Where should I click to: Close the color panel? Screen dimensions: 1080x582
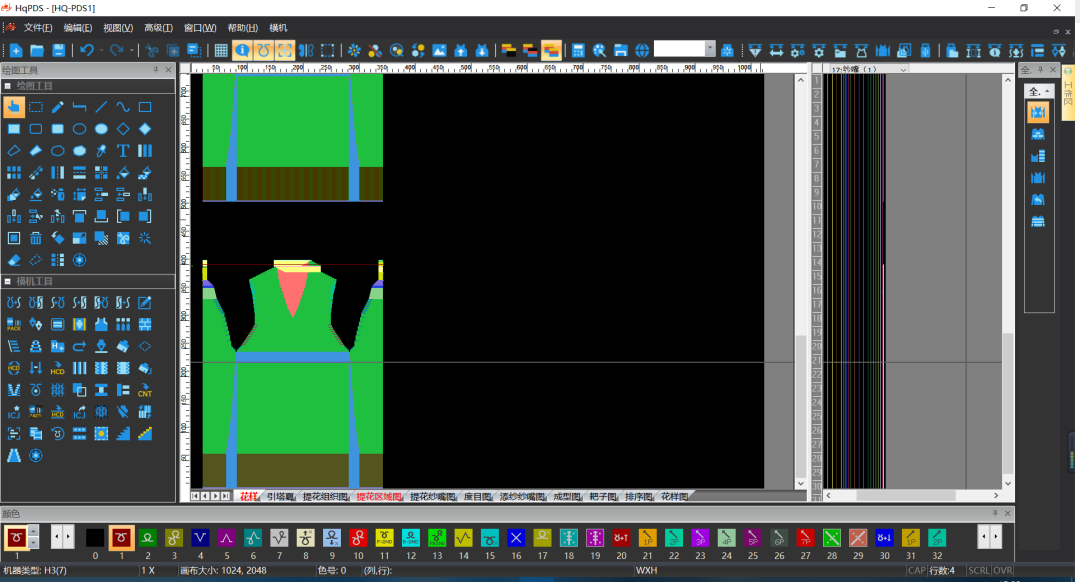pyautogui.click(x=1008, y=513)
